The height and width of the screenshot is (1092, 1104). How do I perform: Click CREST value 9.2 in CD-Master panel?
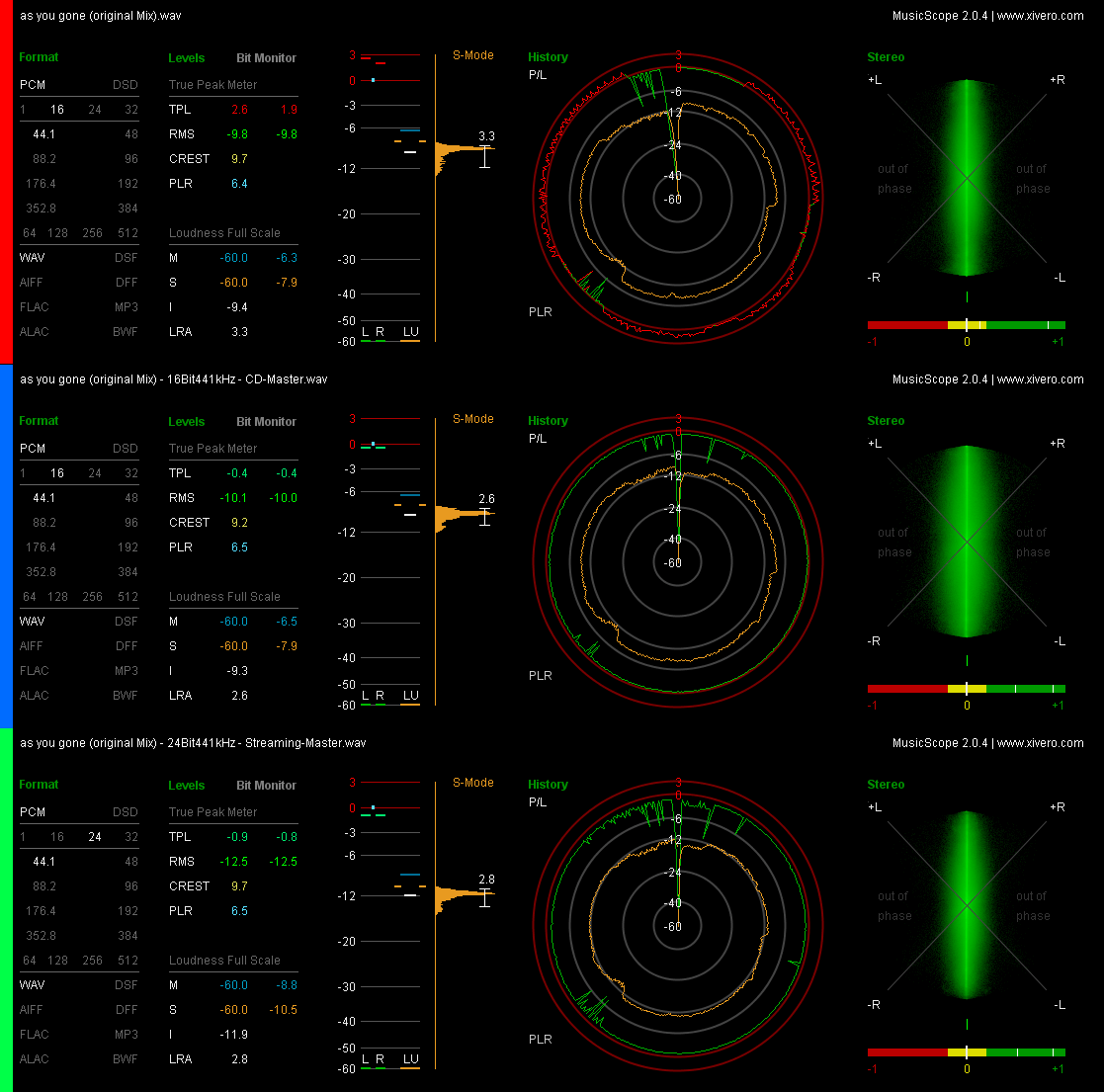pos(239,523)
